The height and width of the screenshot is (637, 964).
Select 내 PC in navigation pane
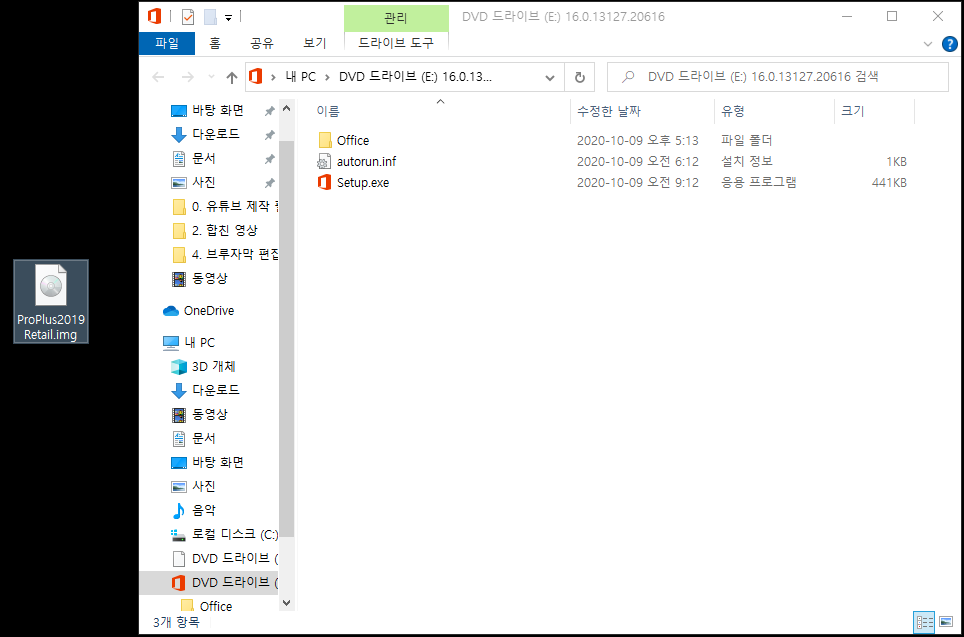point(188,342)
